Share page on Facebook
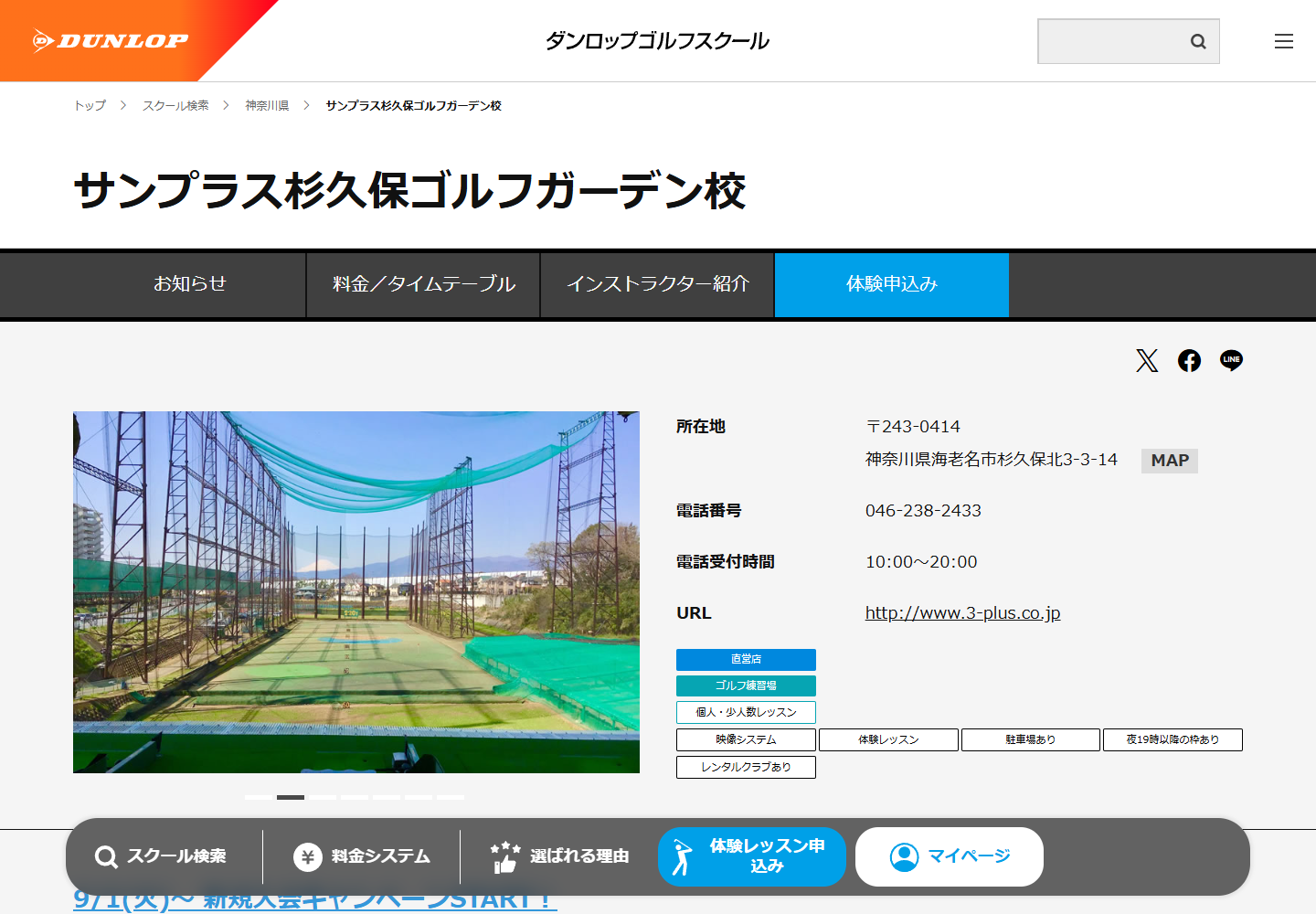Viewport: 1316px width, 914px height. click(x=1189, y=360)
